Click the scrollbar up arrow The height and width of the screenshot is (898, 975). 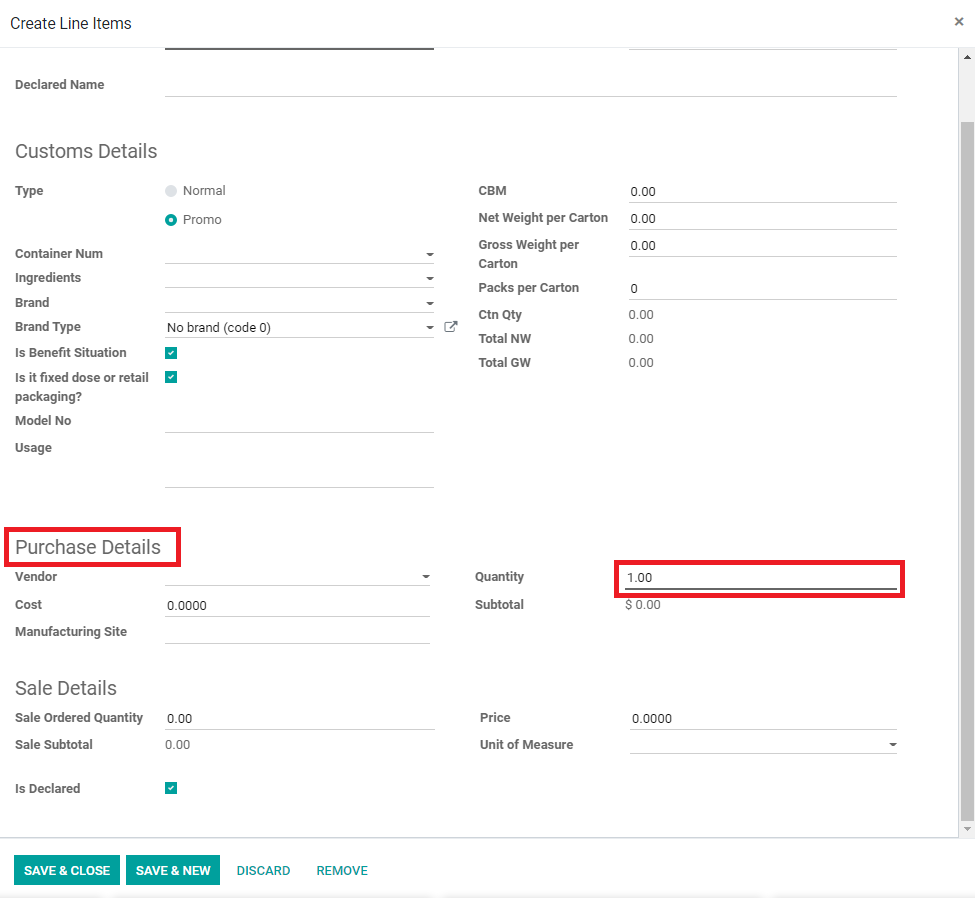click(x=967, y=57)
